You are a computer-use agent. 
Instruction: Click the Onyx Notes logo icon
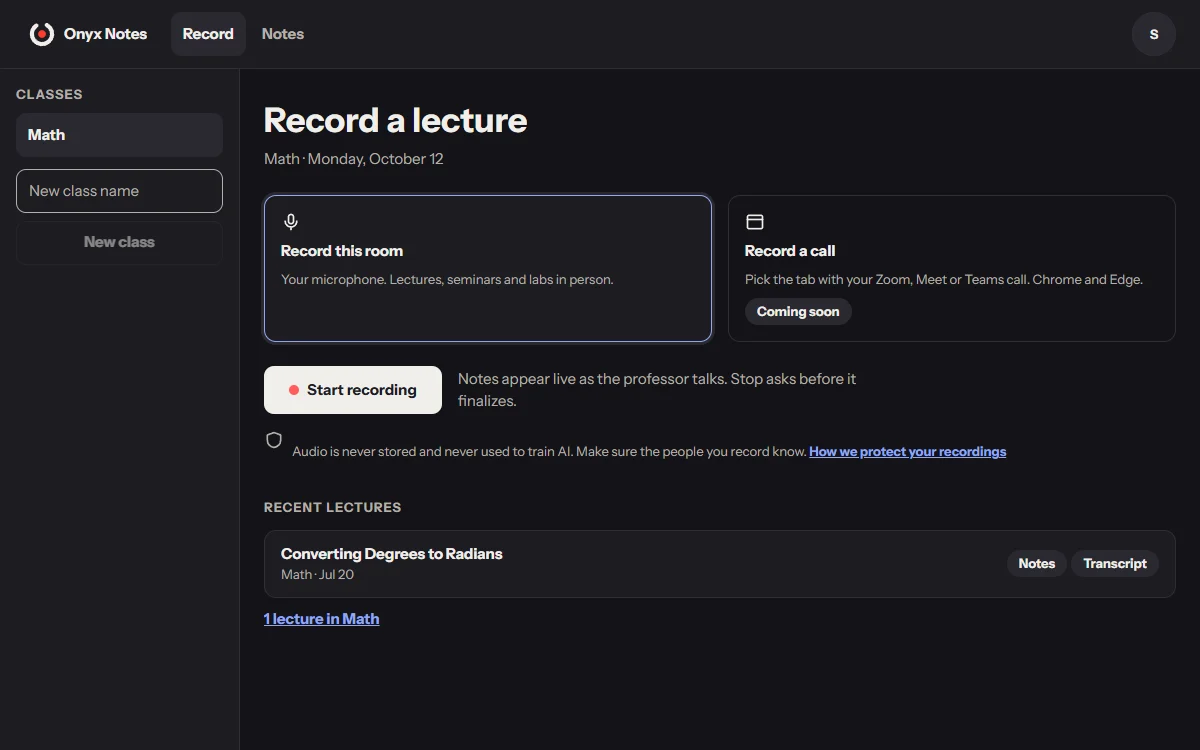41,34
